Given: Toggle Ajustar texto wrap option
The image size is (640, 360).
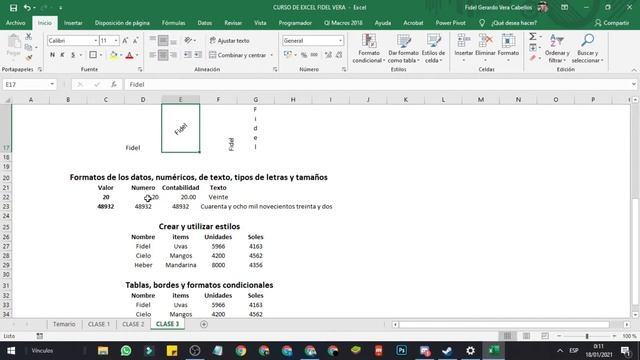Looking at the screenshot, I should pyautogui.click(x=230, y=40).
